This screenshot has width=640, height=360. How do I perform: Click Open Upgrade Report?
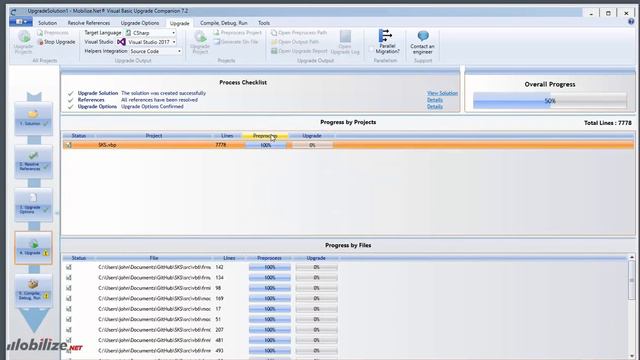click(x=299, y=51)
